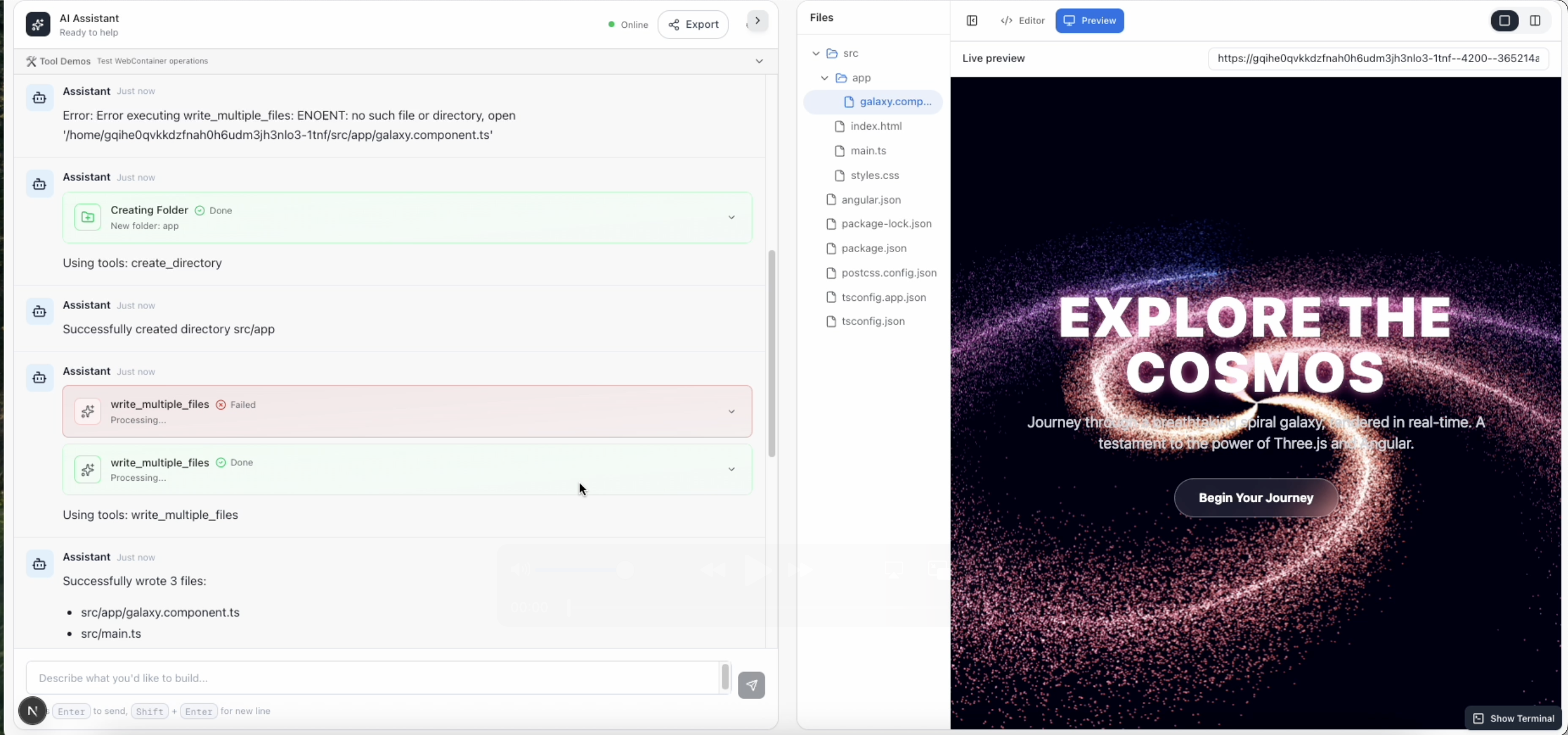Expand the failed write_multiple_files entry
The height and width of the screenshot is (735, 1568).
[731, 411]
